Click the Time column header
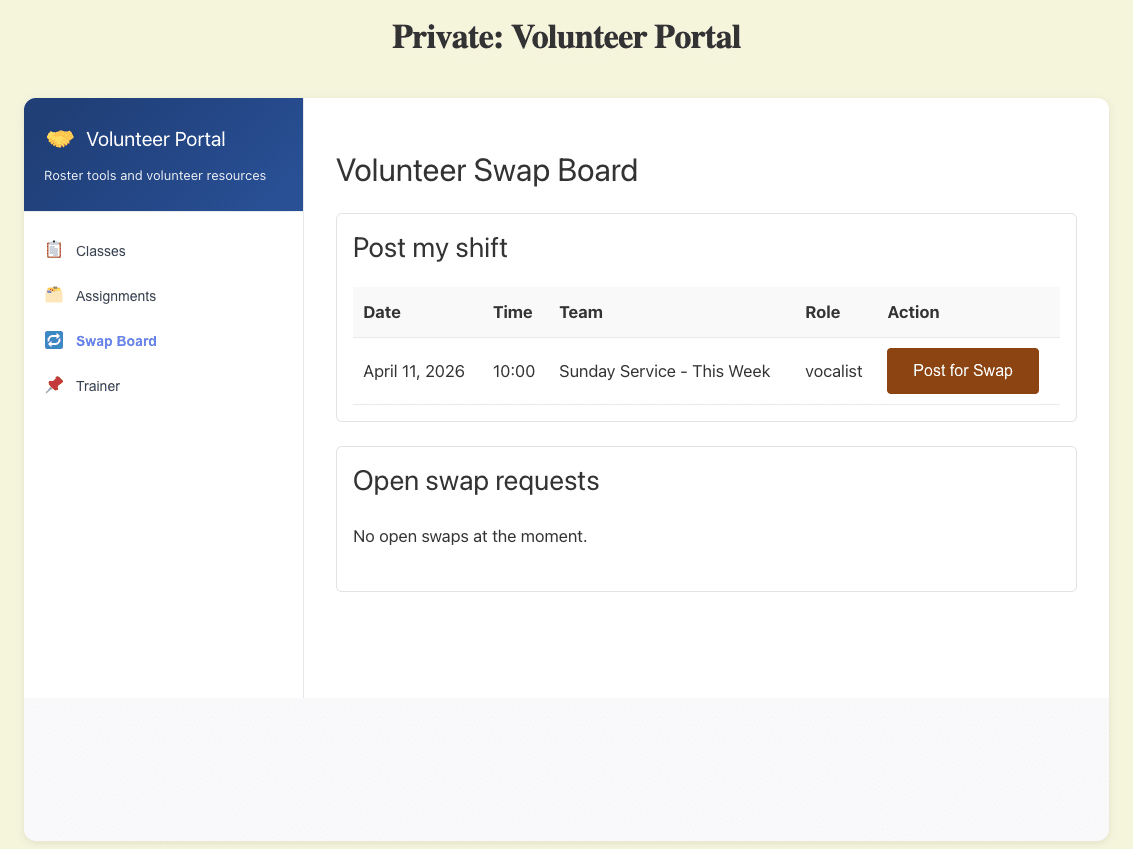1133x849 pixels. click(x=512, y=312)
